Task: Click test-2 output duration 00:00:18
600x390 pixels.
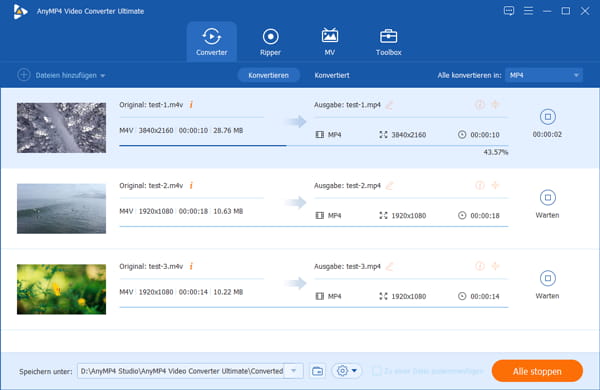Action: 485,215
